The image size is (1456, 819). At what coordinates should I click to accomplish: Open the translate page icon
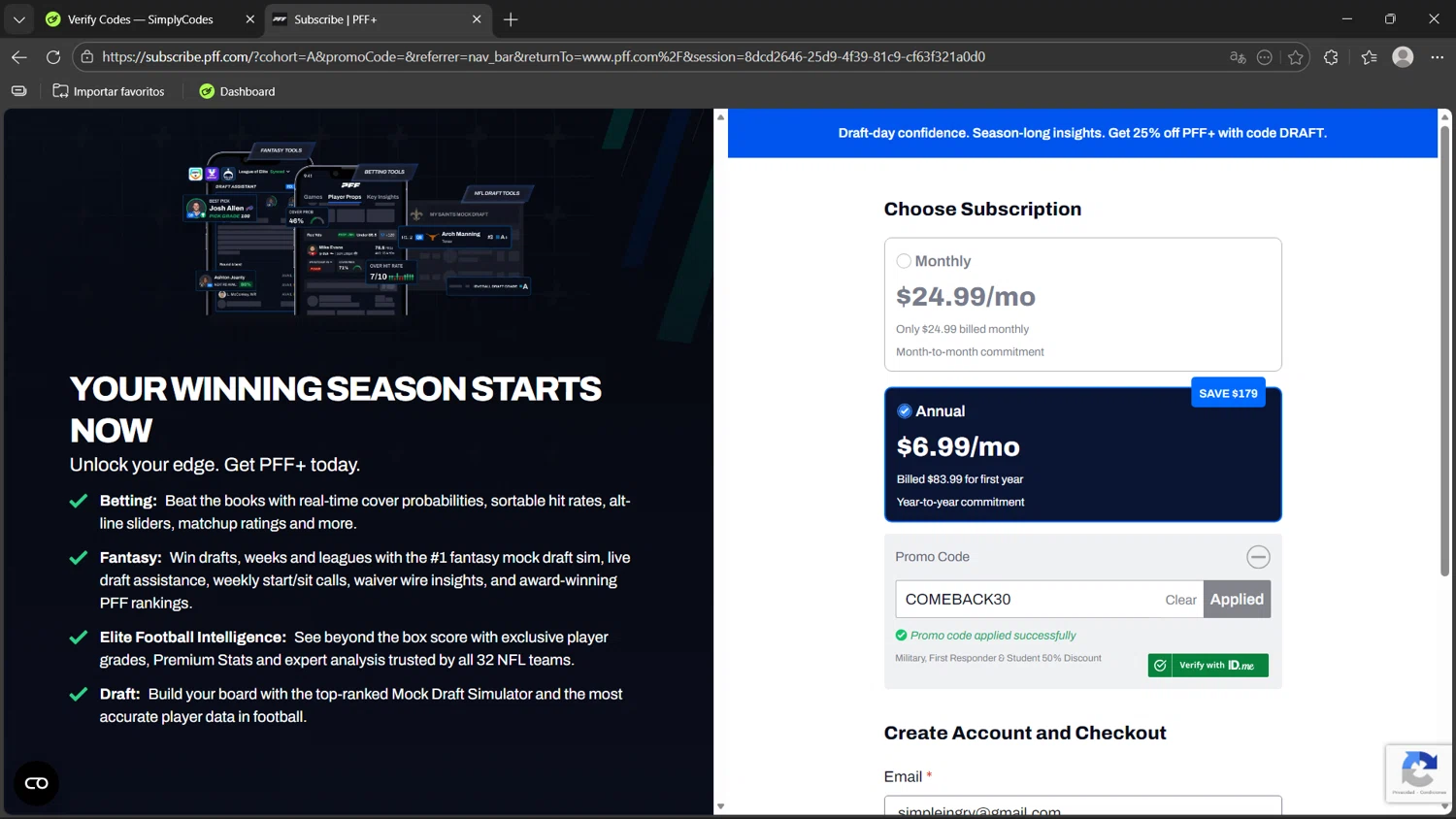pyautogui.click(x=1238, y=57)
